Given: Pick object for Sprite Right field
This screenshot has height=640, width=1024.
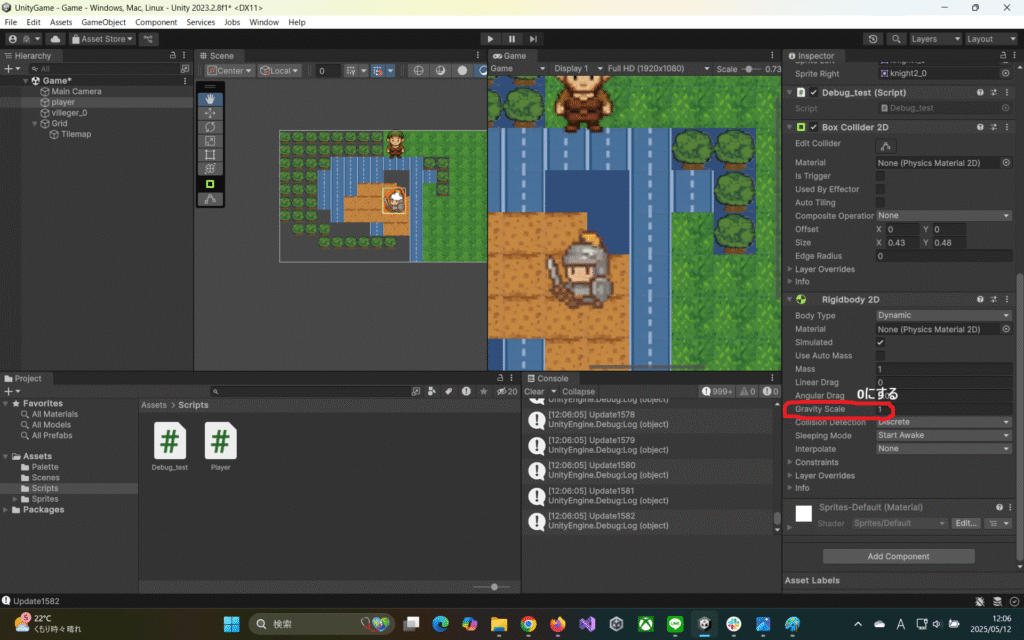Looking at the screenshot, I should click(x=1006, y=73).
